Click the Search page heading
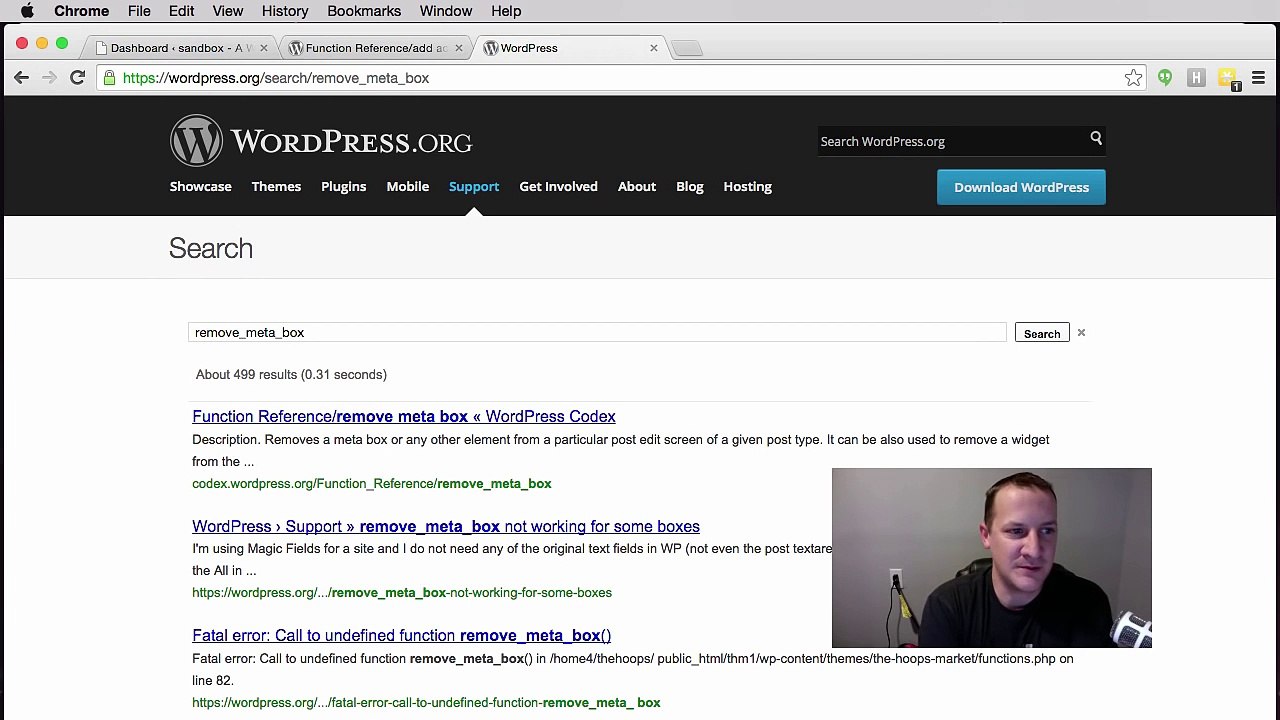Screen dimensions: 1280x720 [x=211, y=248]
